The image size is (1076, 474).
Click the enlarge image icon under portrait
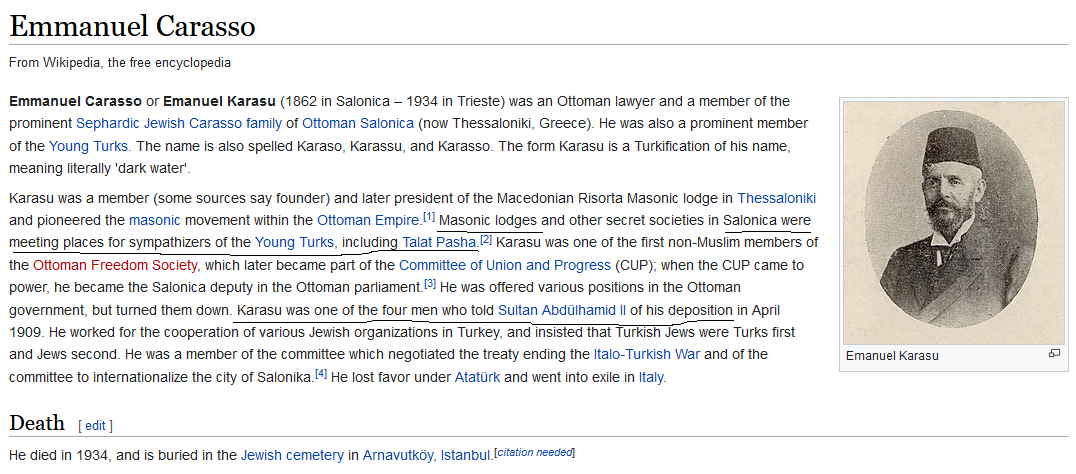[1054, 353]
